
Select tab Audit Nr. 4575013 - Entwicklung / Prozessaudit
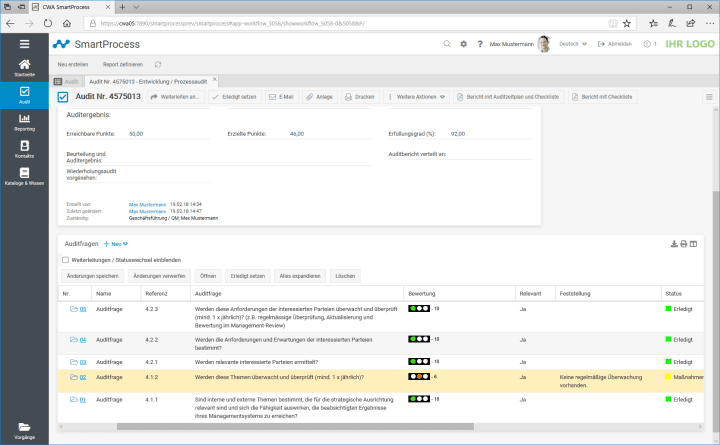click(x=148, y=82)
